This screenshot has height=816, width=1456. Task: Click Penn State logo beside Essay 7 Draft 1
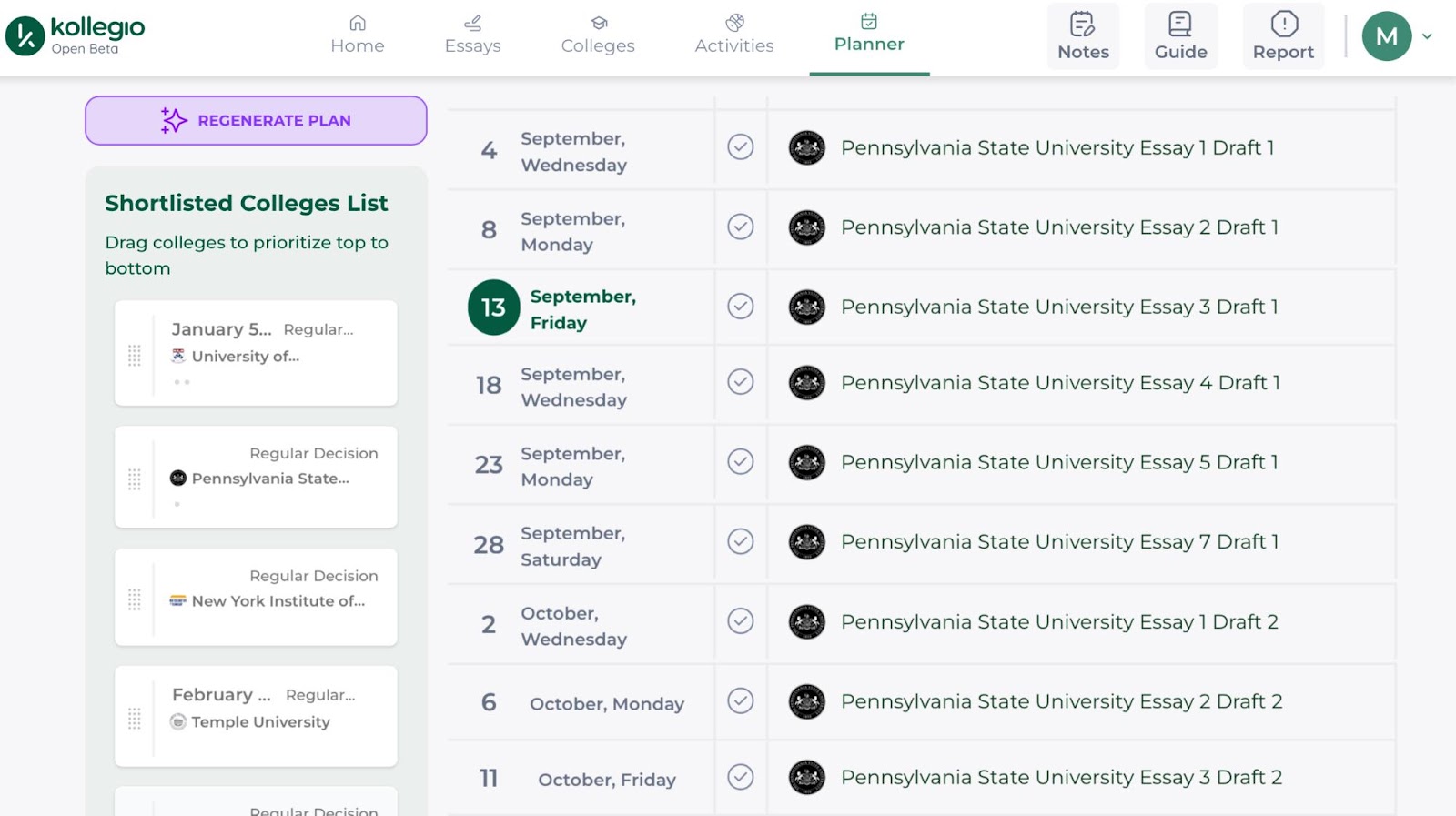pyautogui.click(x=806, y=542)
